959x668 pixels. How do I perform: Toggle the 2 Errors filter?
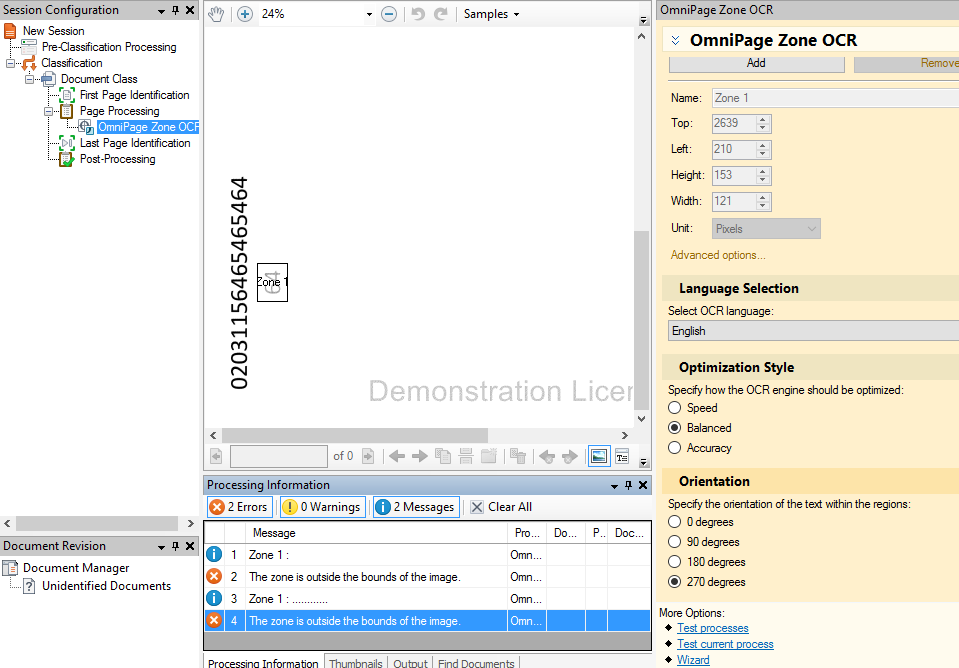point(239,507)
